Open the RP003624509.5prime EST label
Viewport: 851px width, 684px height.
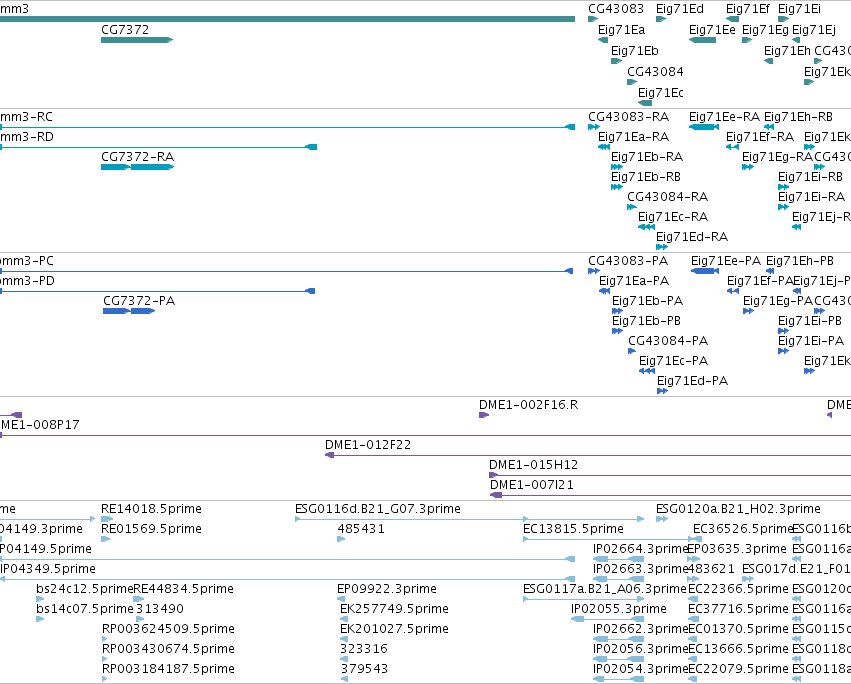tap(168, 630)
